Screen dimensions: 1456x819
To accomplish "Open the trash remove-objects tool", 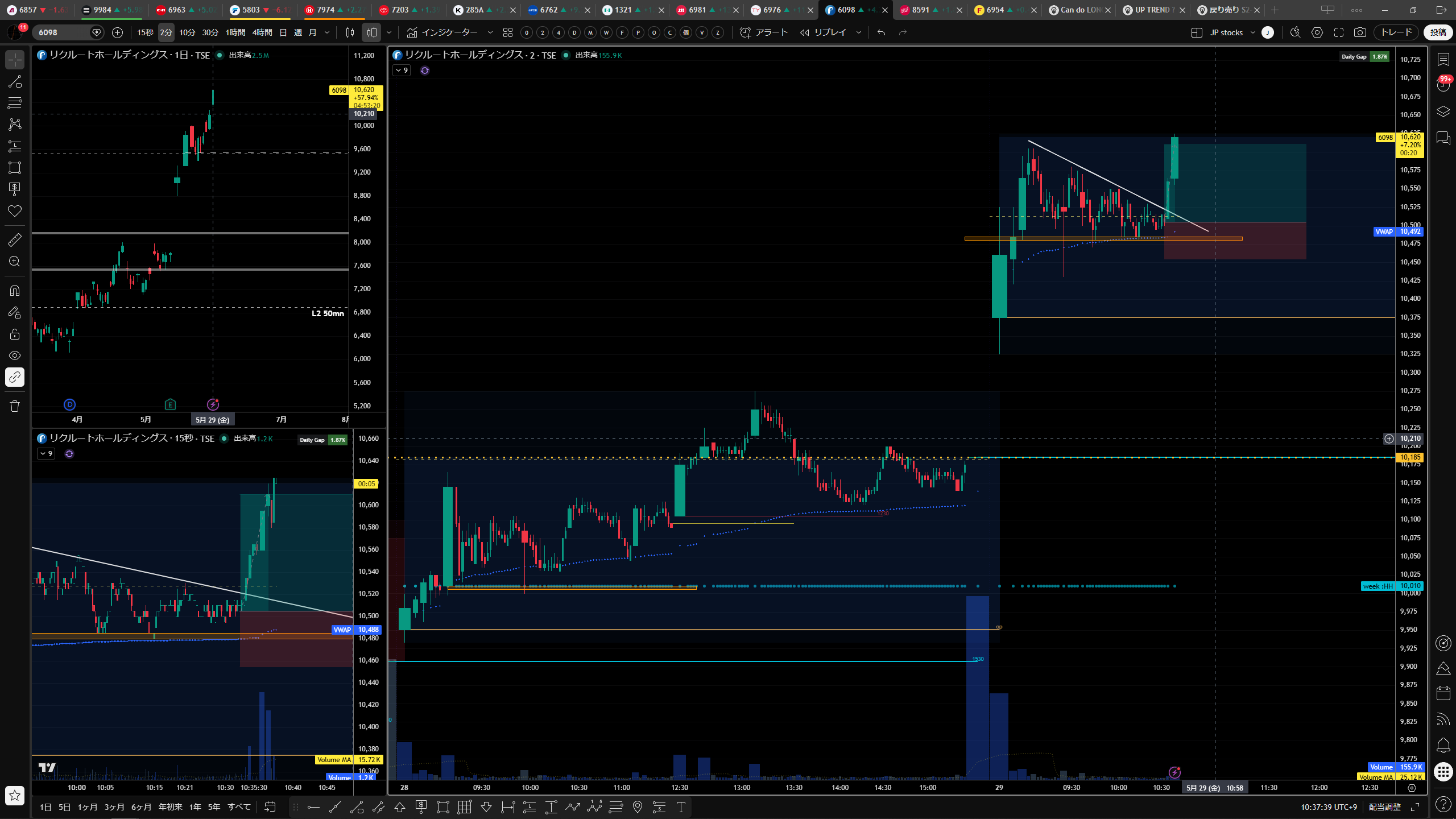I will coord(15,406).
